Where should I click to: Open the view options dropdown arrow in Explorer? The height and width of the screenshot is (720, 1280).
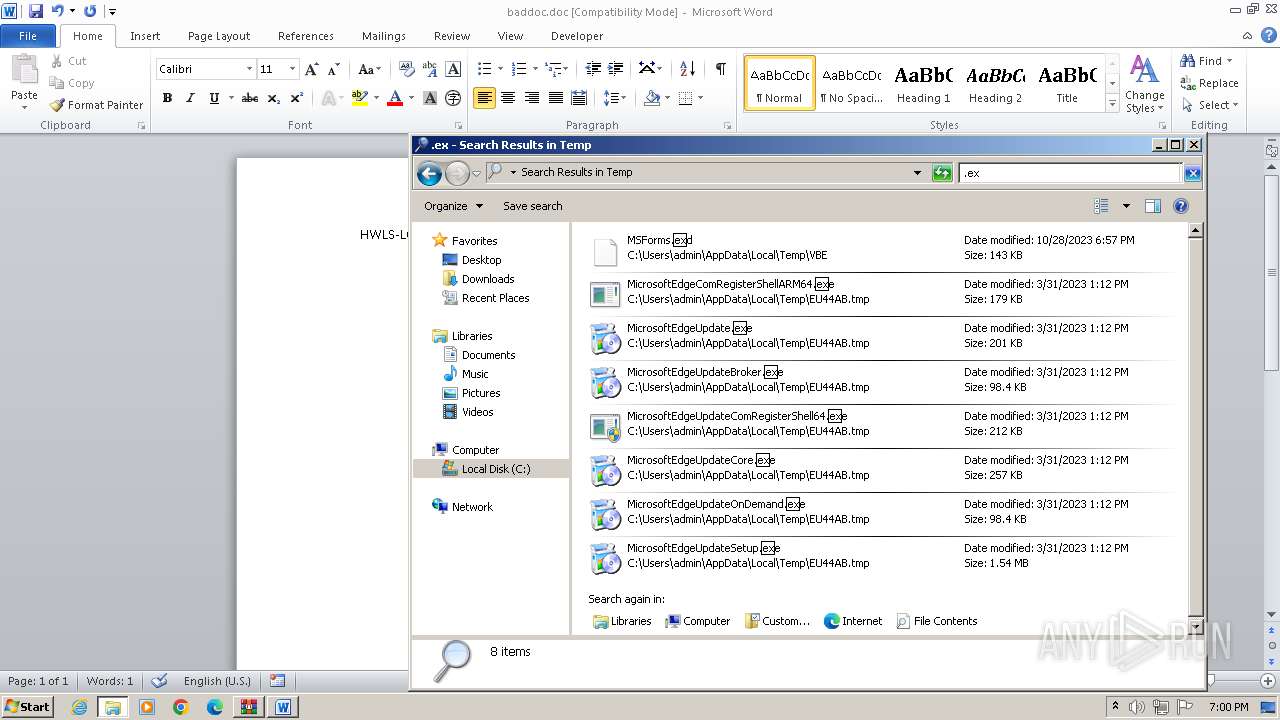point(1126,206)
